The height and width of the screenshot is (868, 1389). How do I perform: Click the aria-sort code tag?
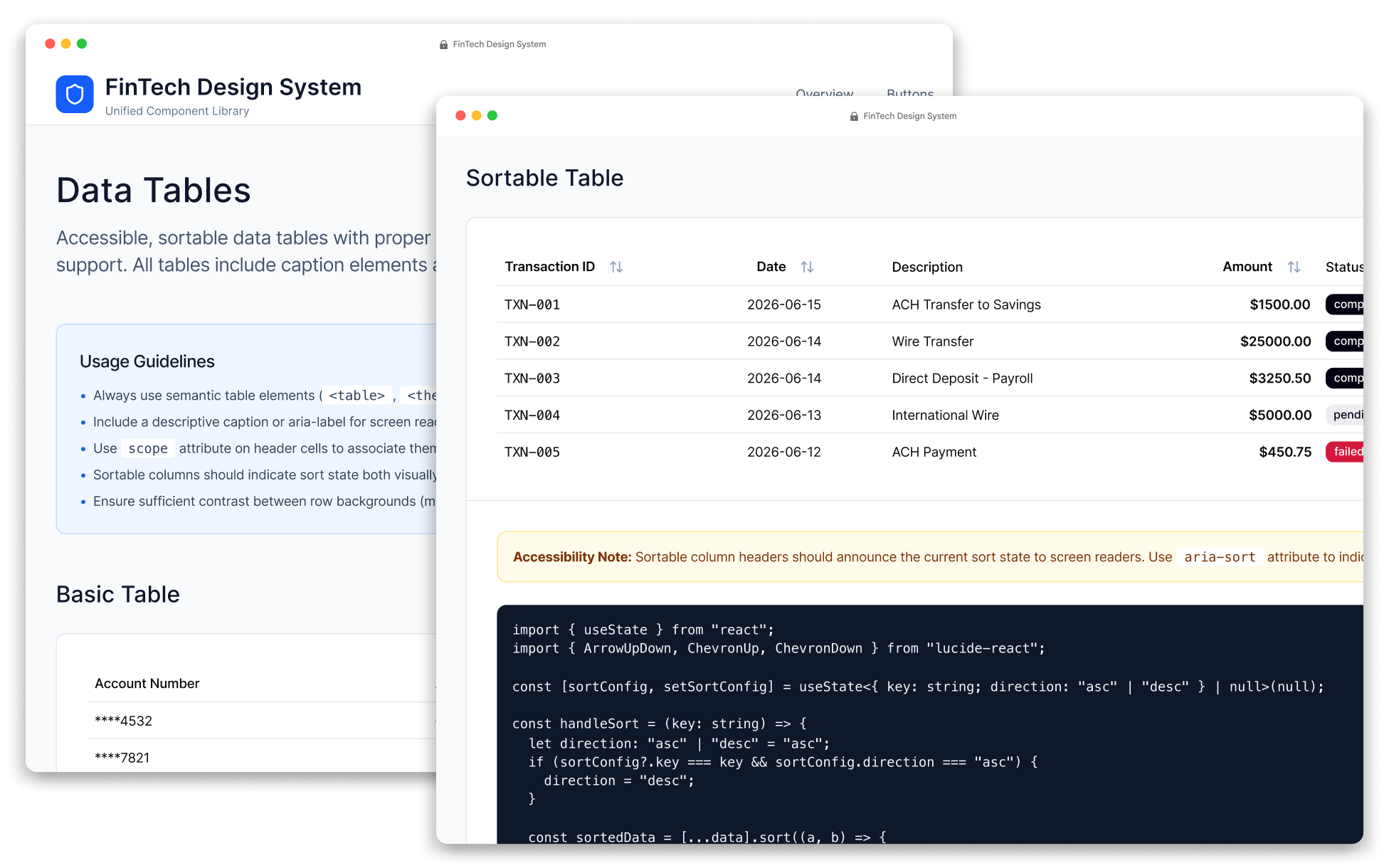(1220, 557)
